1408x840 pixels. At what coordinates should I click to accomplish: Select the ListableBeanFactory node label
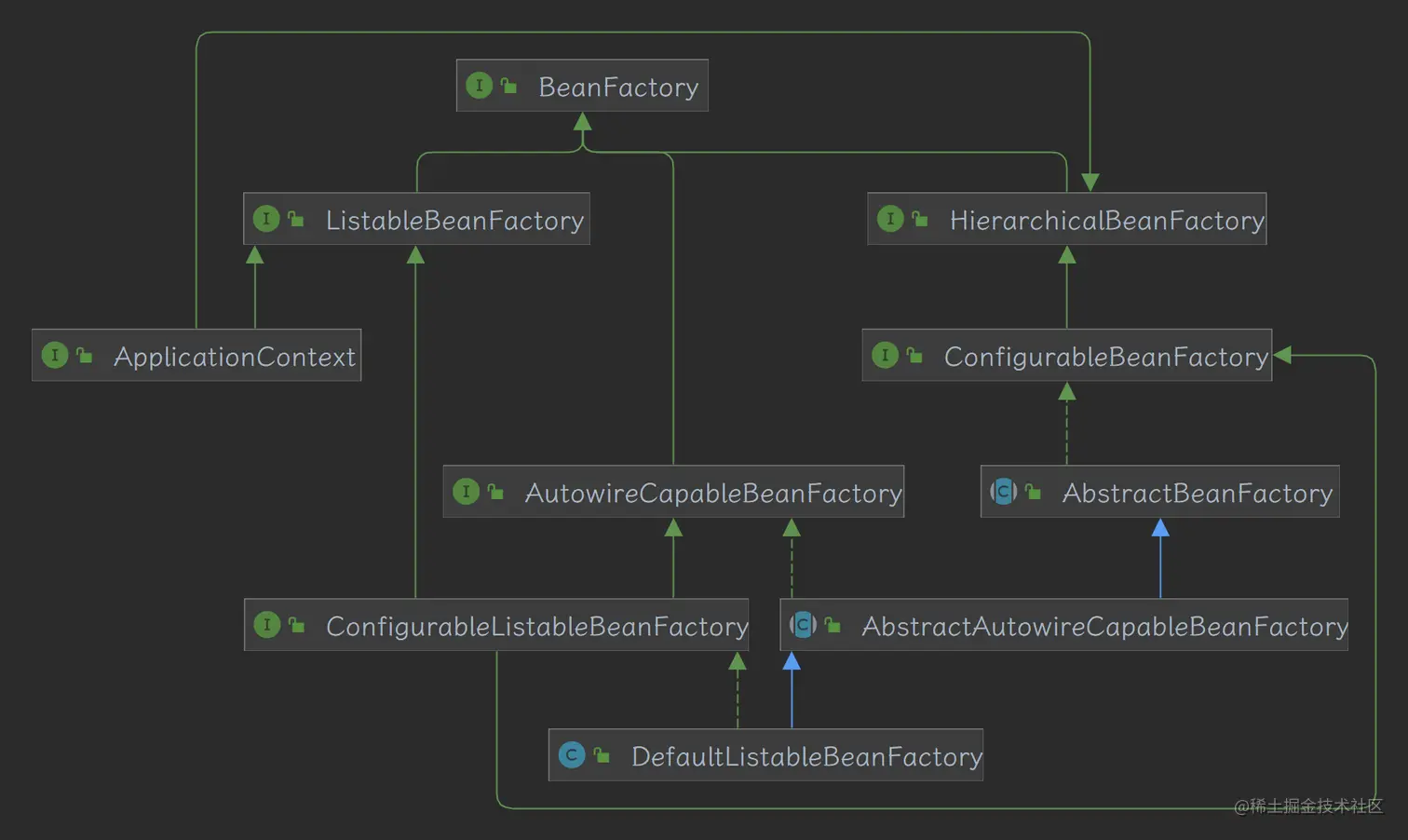(454, 220)
